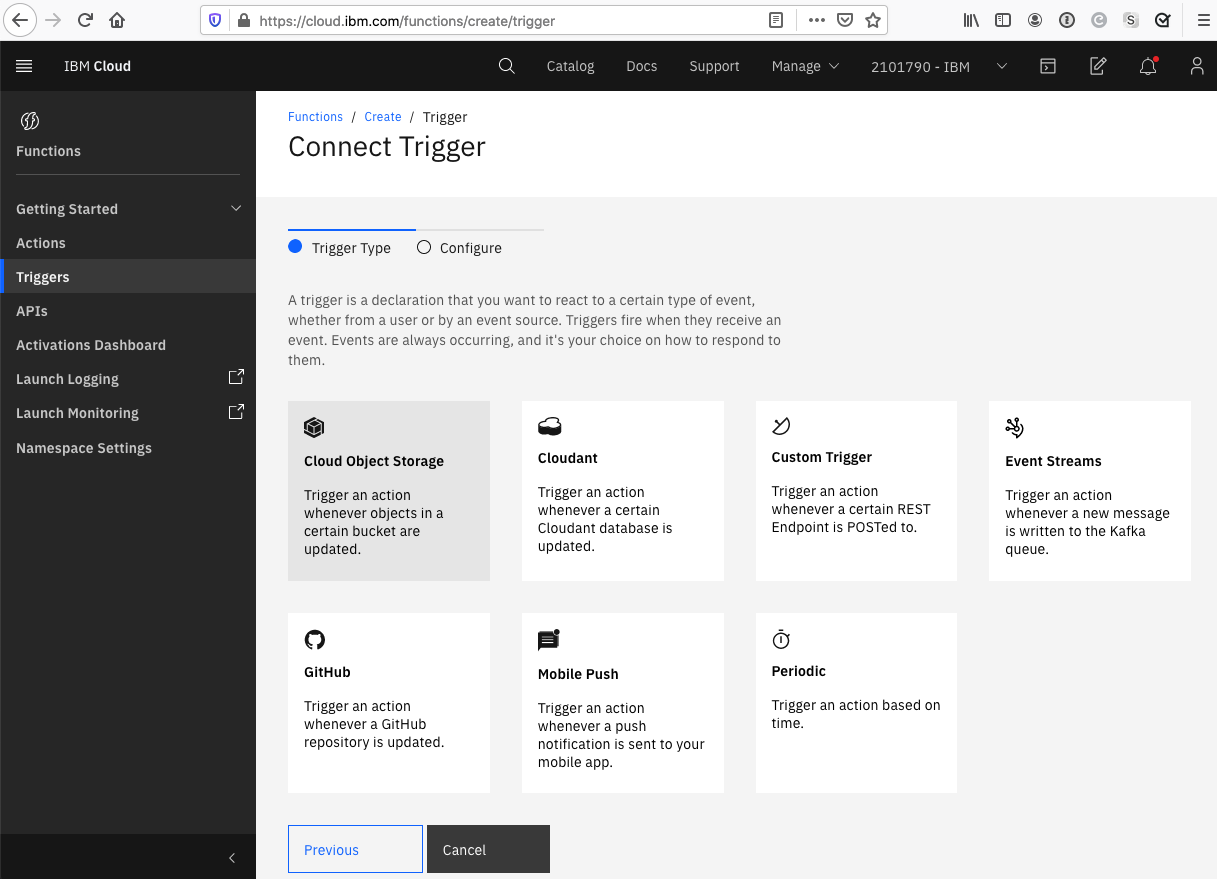Select Triggers in the sidebar
1217x879 pixels.
128,277
